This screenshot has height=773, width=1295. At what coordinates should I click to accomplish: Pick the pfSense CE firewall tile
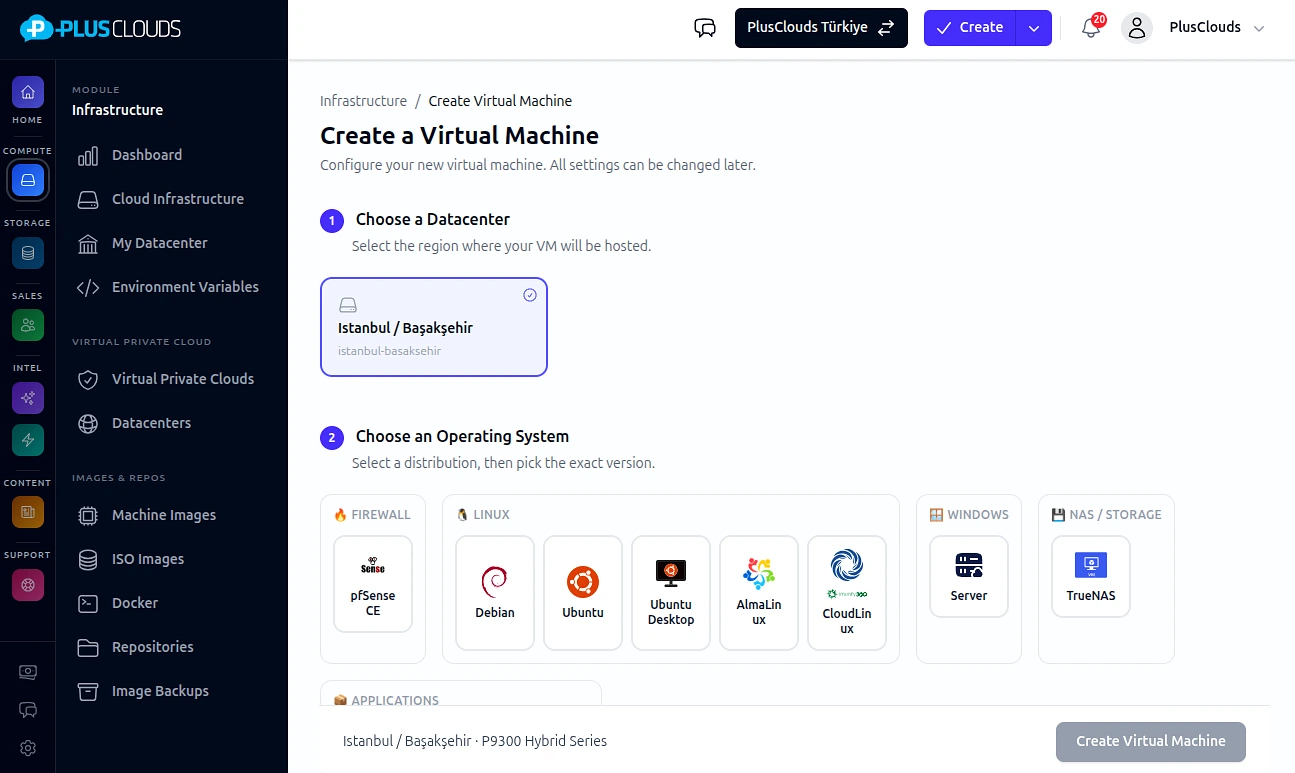(373, 584)
